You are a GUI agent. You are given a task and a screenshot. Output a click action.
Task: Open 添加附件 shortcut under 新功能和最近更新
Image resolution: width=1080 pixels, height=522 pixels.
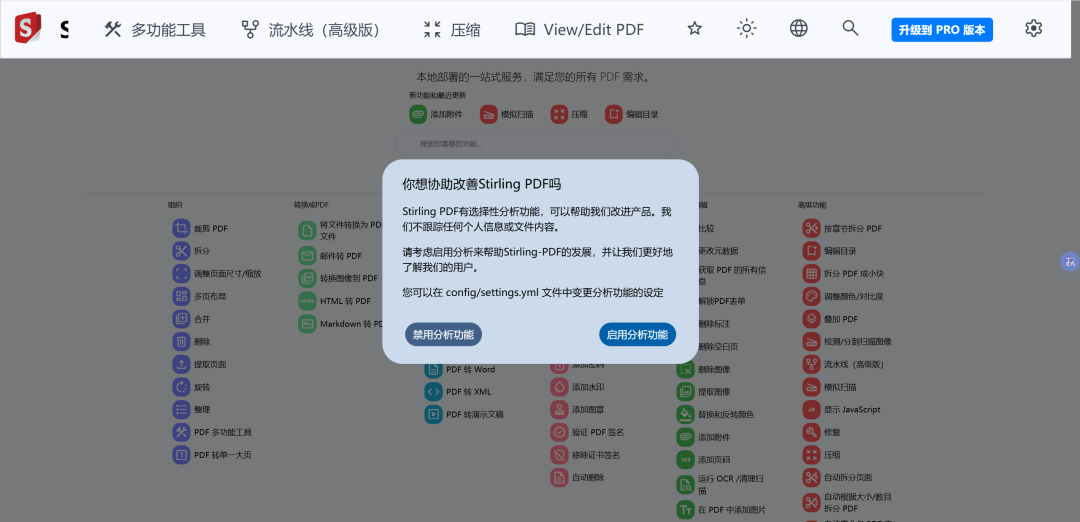tap(436, 114)
